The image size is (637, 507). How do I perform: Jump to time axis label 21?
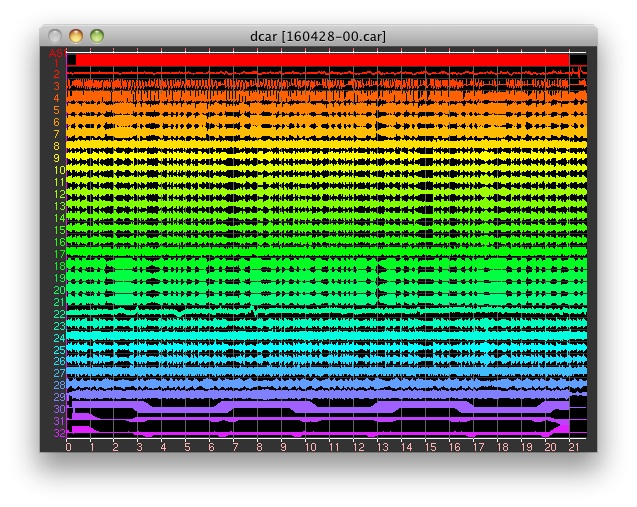(x=574, y=447)
